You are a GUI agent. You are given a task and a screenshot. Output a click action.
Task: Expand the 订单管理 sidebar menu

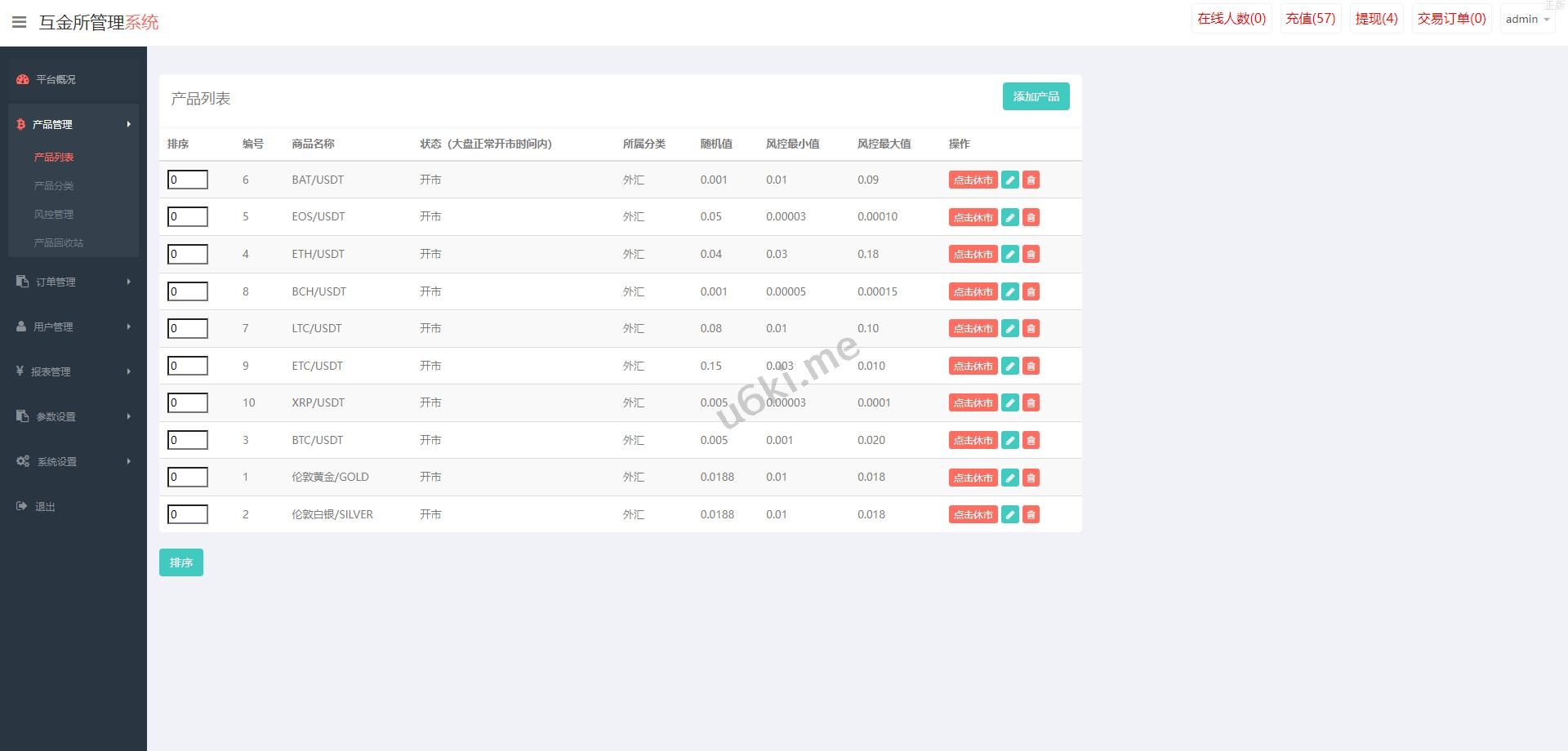pos(73,282)
